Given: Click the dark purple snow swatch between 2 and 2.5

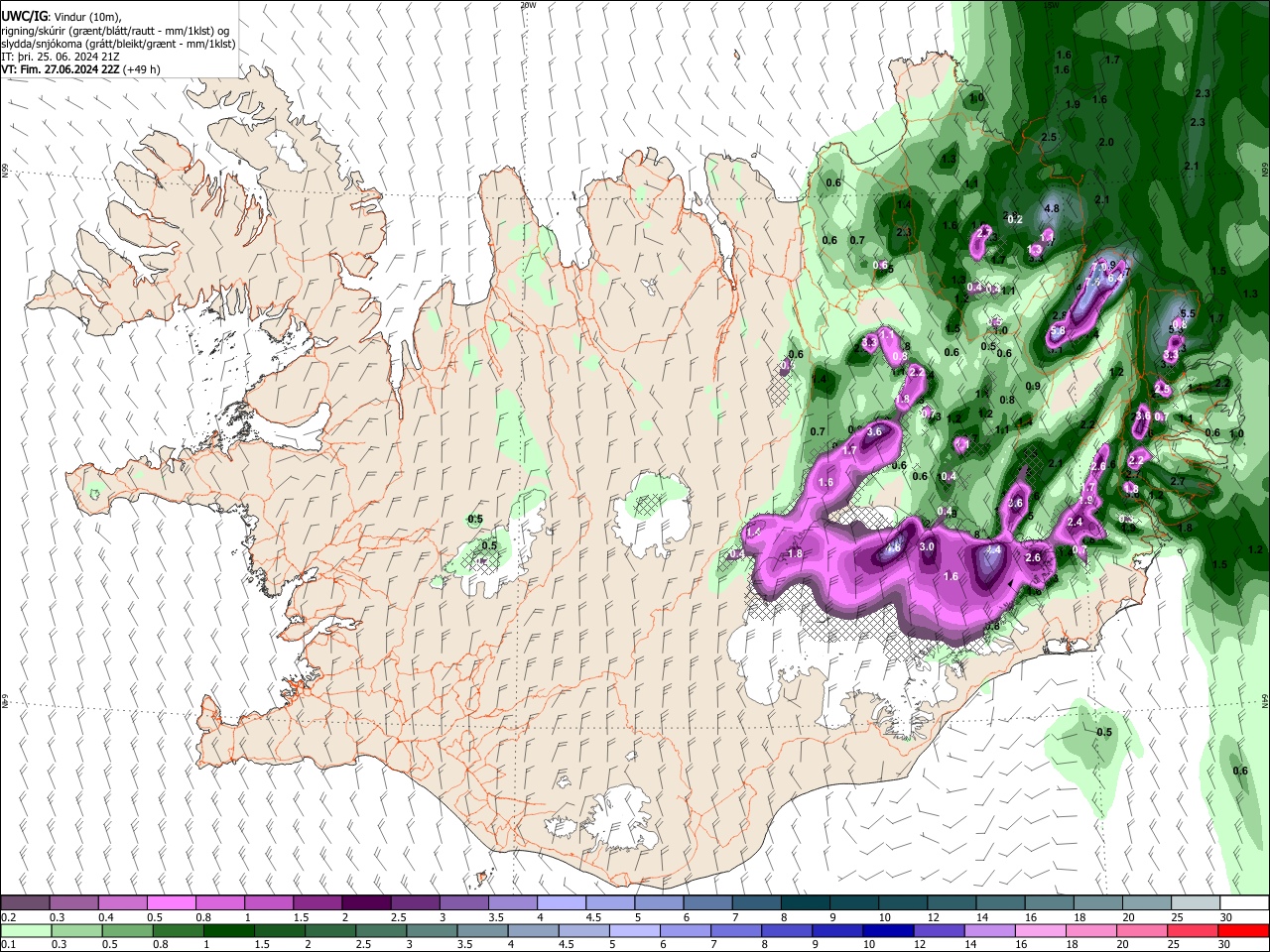Looking at the screenshot, I should pos(365,903).
